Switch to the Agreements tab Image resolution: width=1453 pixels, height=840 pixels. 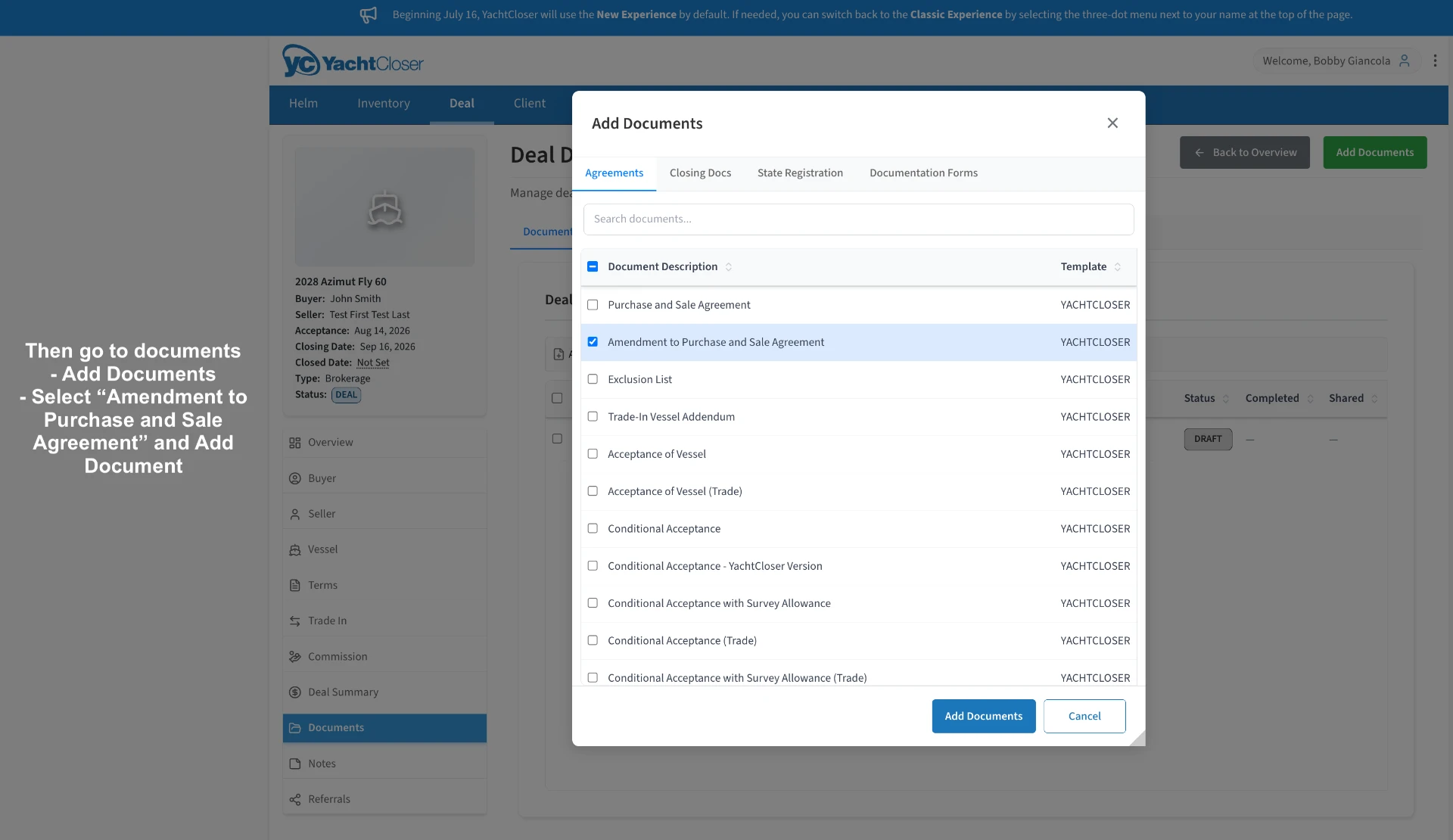(x=614, y=173)
